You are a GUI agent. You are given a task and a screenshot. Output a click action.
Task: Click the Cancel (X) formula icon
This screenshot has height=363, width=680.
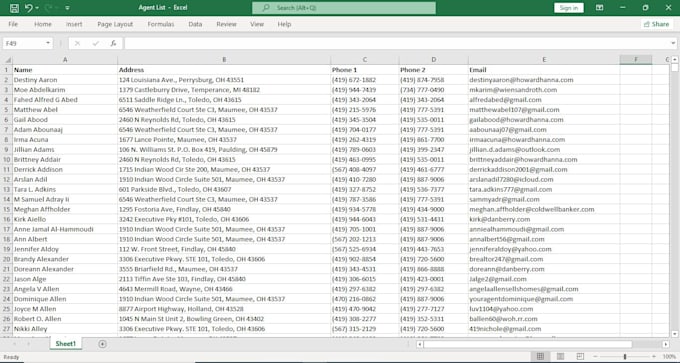click(x=77, y=43)
